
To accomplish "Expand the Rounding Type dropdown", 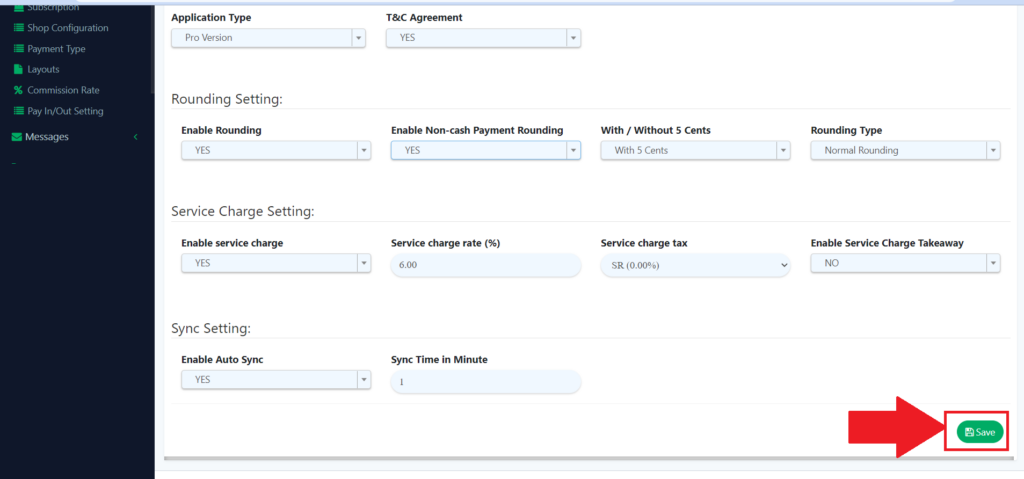I will click(x=905, y=150).
